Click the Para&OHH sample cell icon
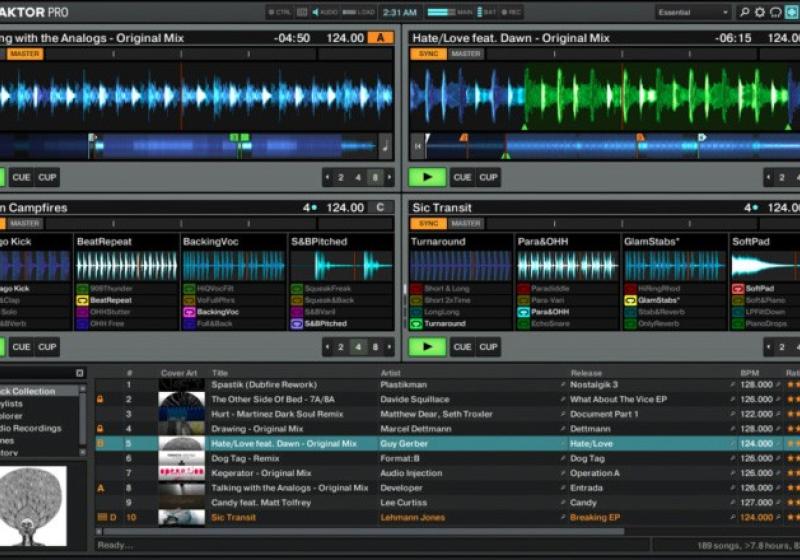800x560 pixels. [x=522, y=312]
